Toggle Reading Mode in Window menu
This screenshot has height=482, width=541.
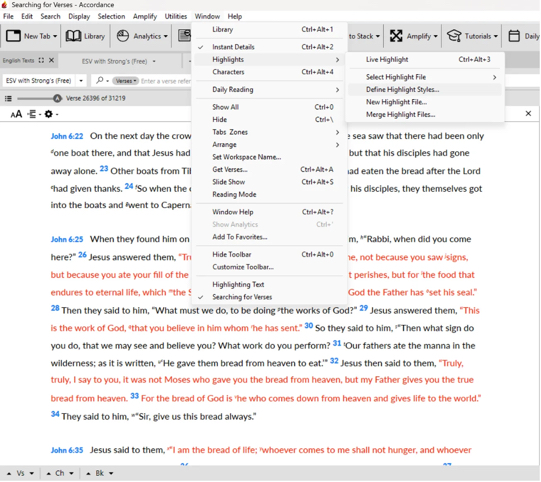coord(269,195)
